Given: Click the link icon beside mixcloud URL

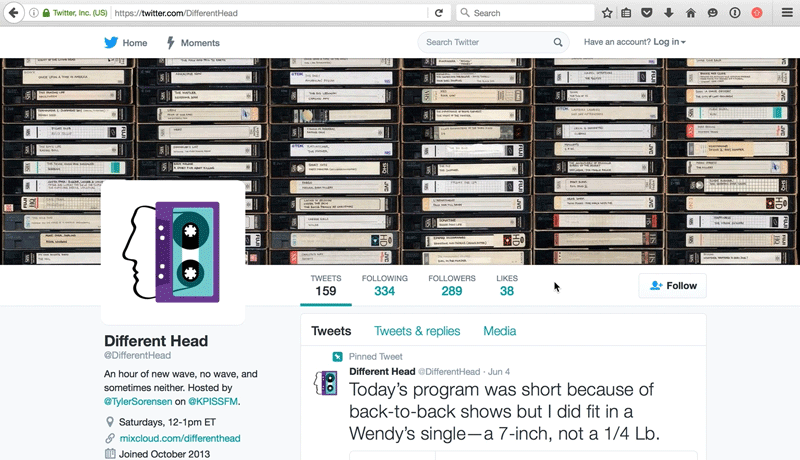Looking at the screenshot, I should [x=110, y=438].
